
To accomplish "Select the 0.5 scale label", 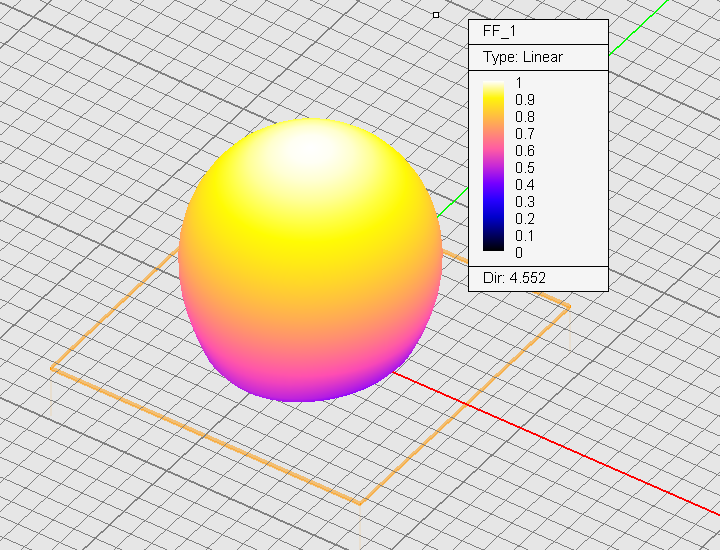I will click(524, 167).
